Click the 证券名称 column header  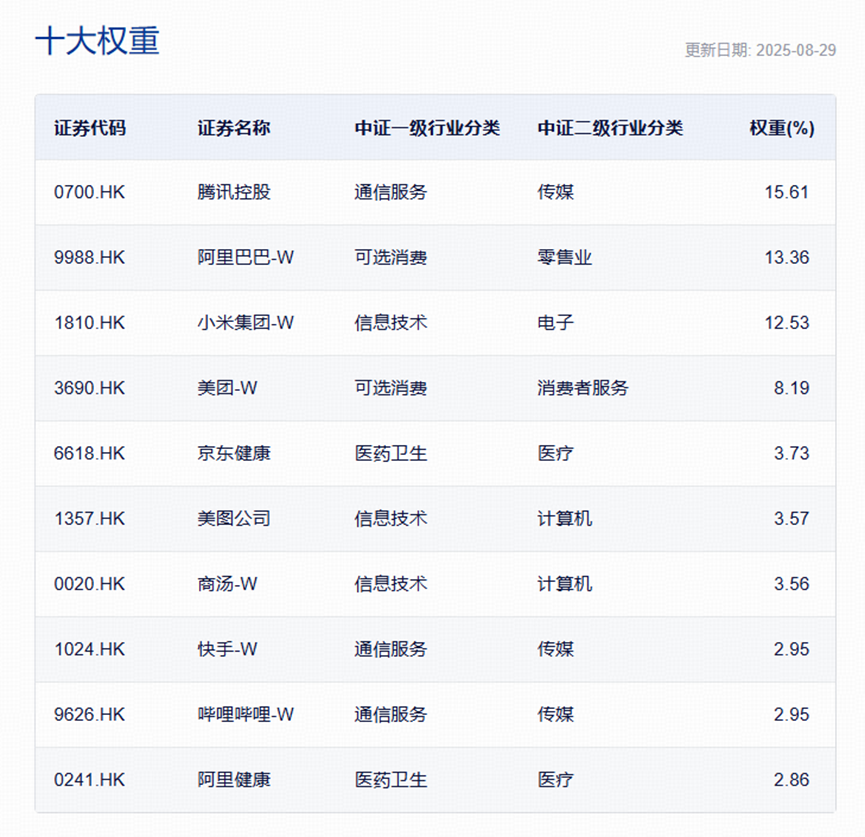[234, 128]
